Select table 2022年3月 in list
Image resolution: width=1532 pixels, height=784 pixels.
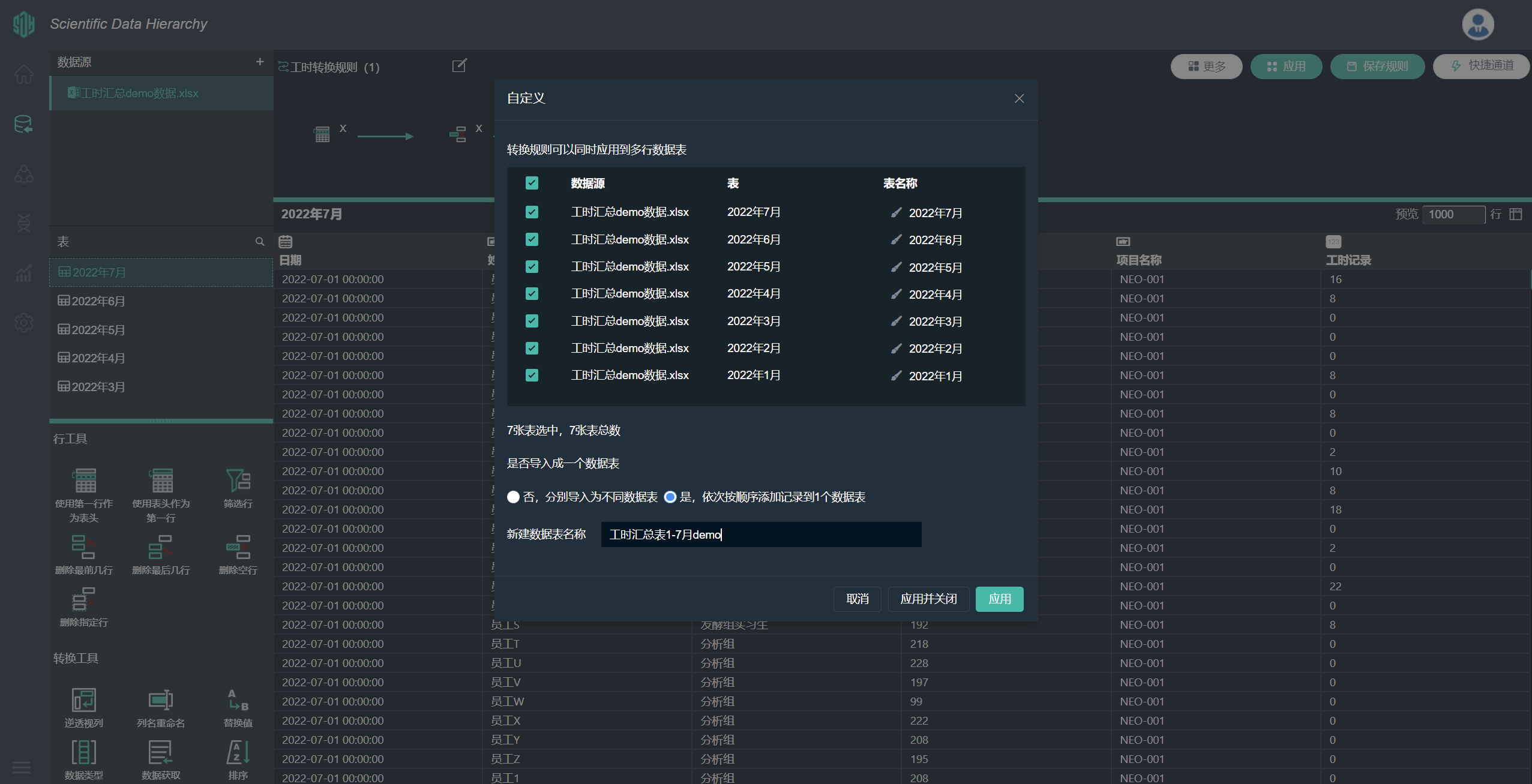click(161, 386)
